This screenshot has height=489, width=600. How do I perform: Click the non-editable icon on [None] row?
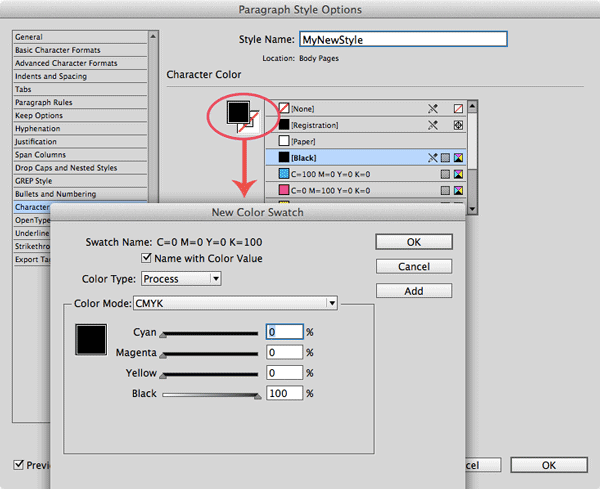click(x=433, y=109)
